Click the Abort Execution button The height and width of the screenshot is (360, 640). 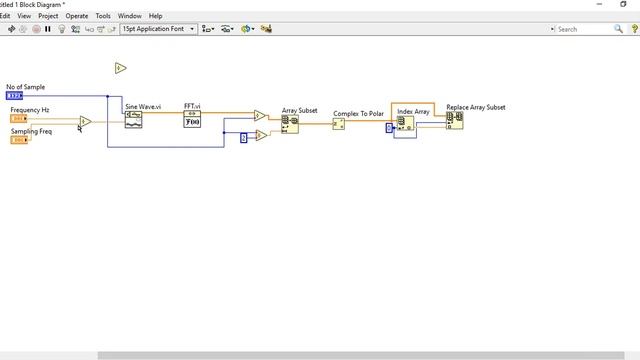point(36,29)
